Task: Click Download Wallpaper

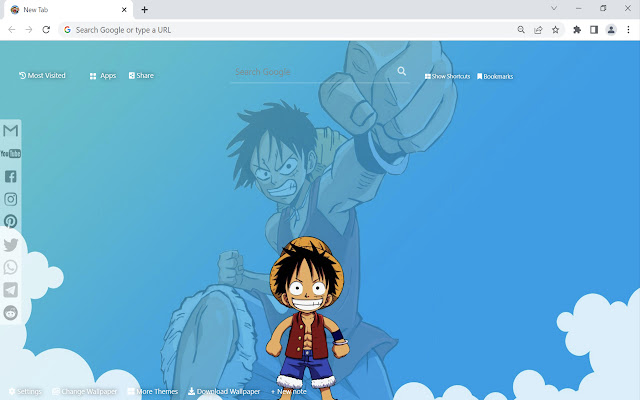Action: coord(224,391)
